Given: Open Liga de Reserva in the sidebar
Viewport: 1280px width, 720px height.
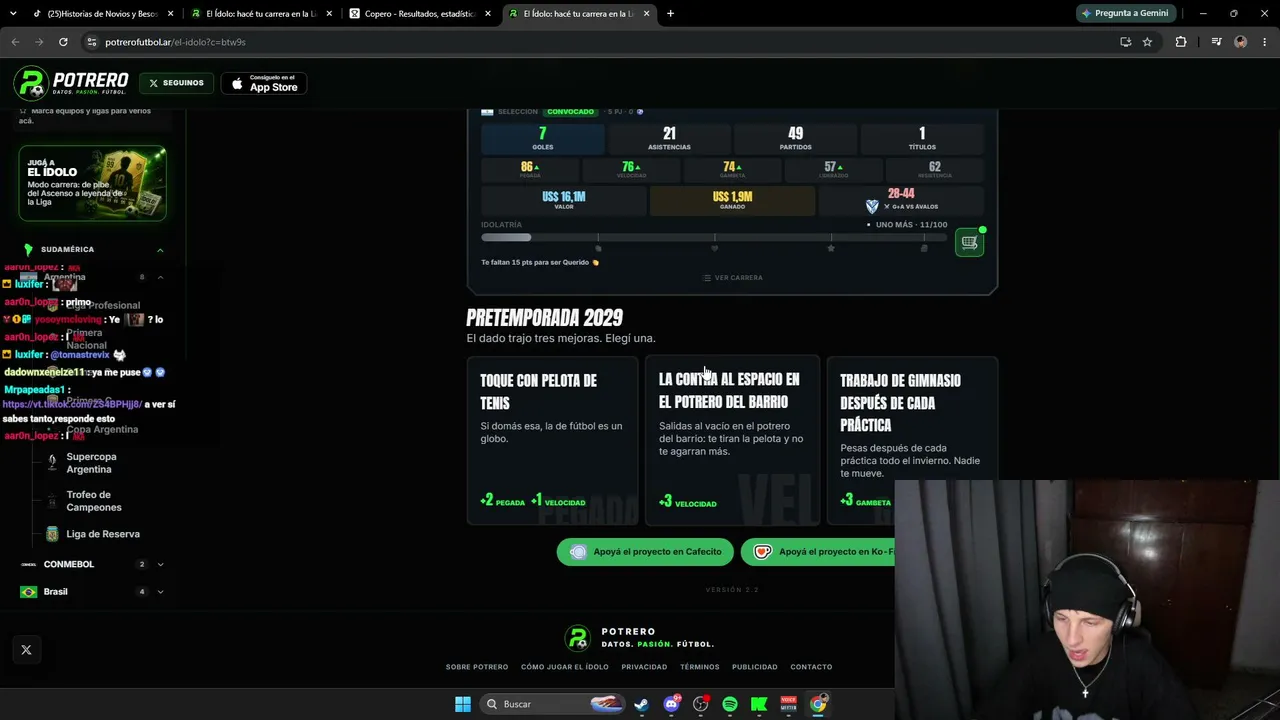Looking at the screenshot, I should [103, 534].
